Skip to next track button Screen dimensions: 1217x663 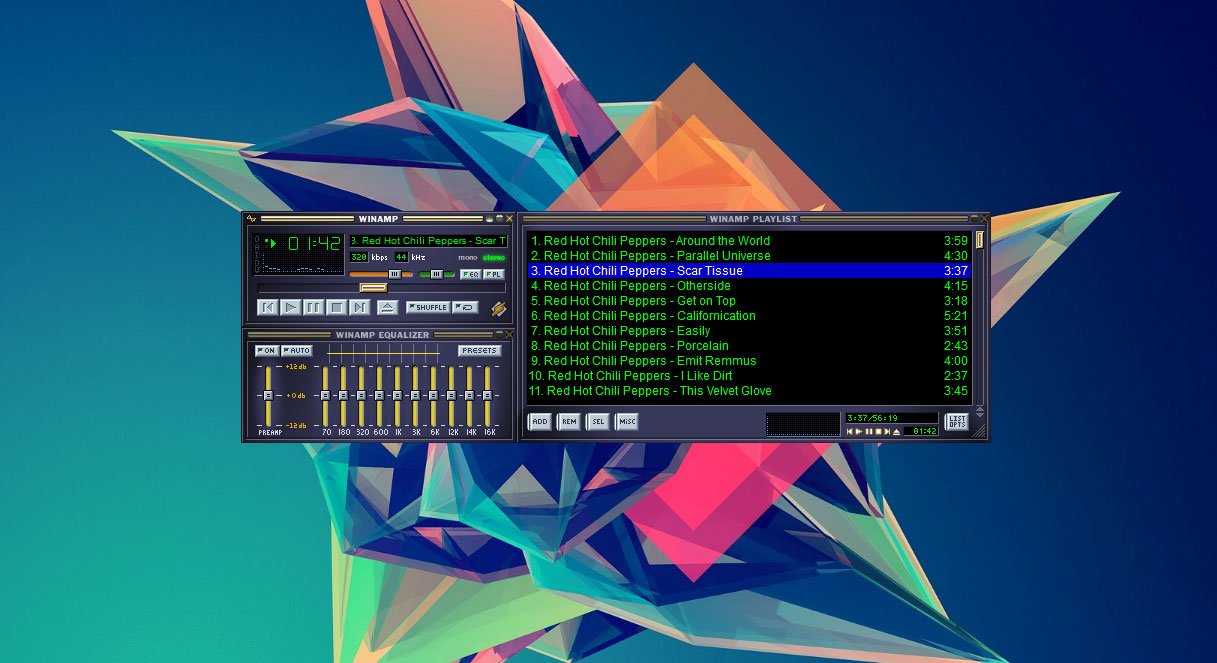click(360, 308)
